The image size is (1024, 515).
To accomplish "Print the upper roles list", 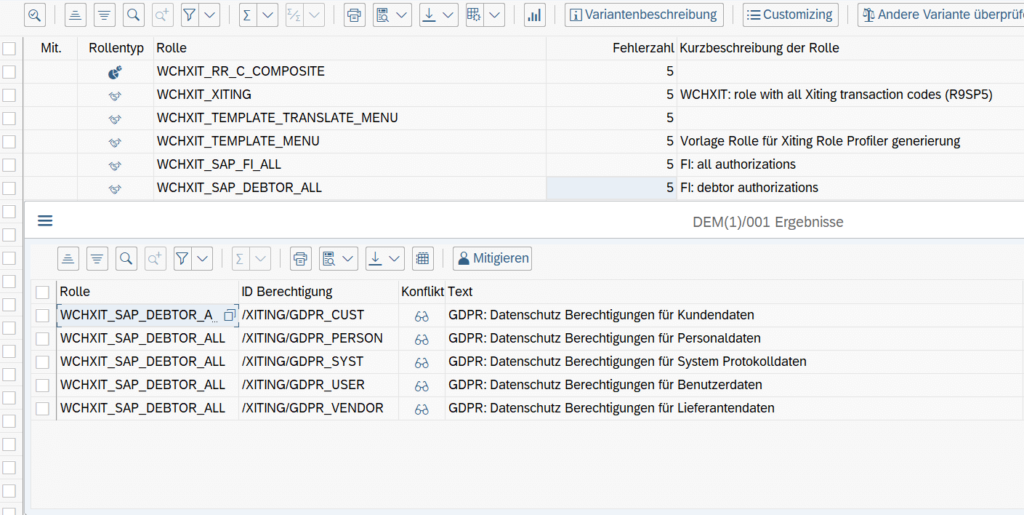I will [x=355, y=14].
